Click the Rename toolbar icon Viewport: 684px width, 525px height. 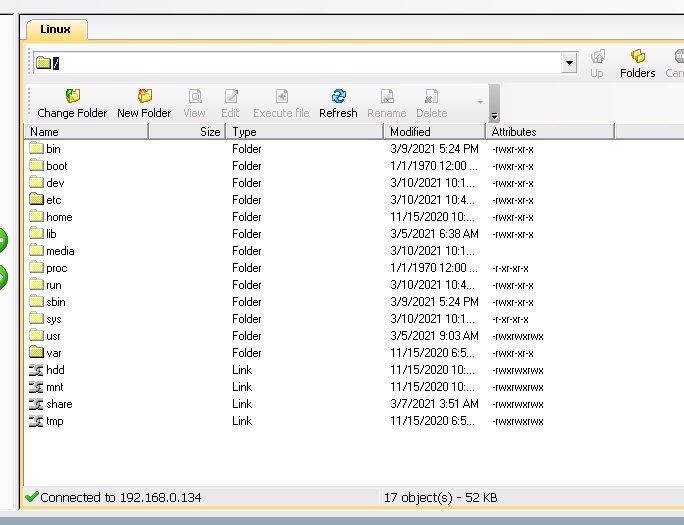(386, 97)
